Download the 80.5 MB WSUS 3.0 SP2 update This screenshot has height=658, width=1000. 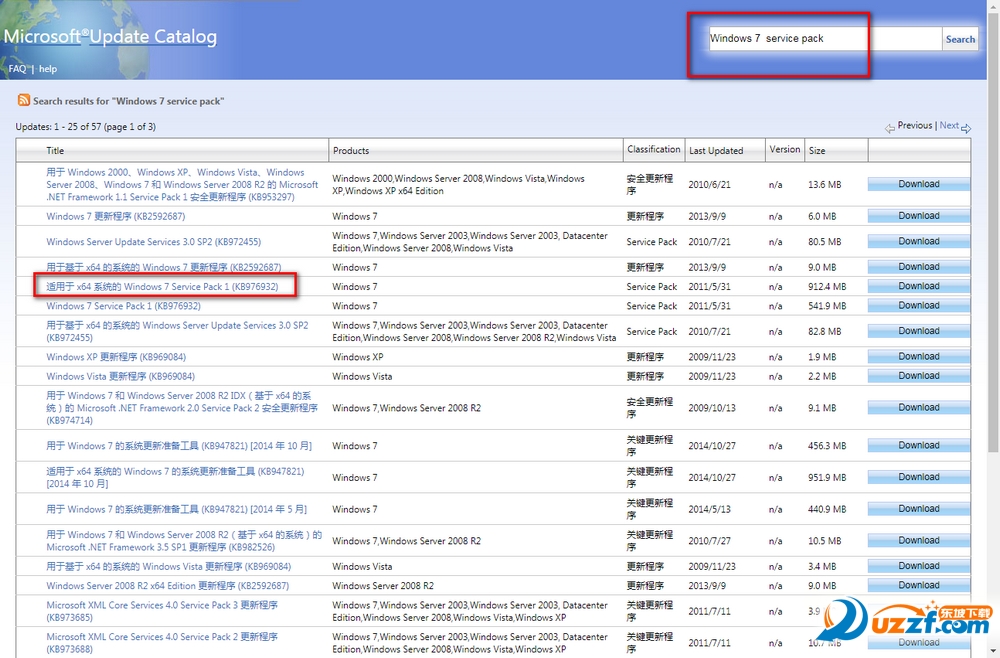tap(918, 242)
